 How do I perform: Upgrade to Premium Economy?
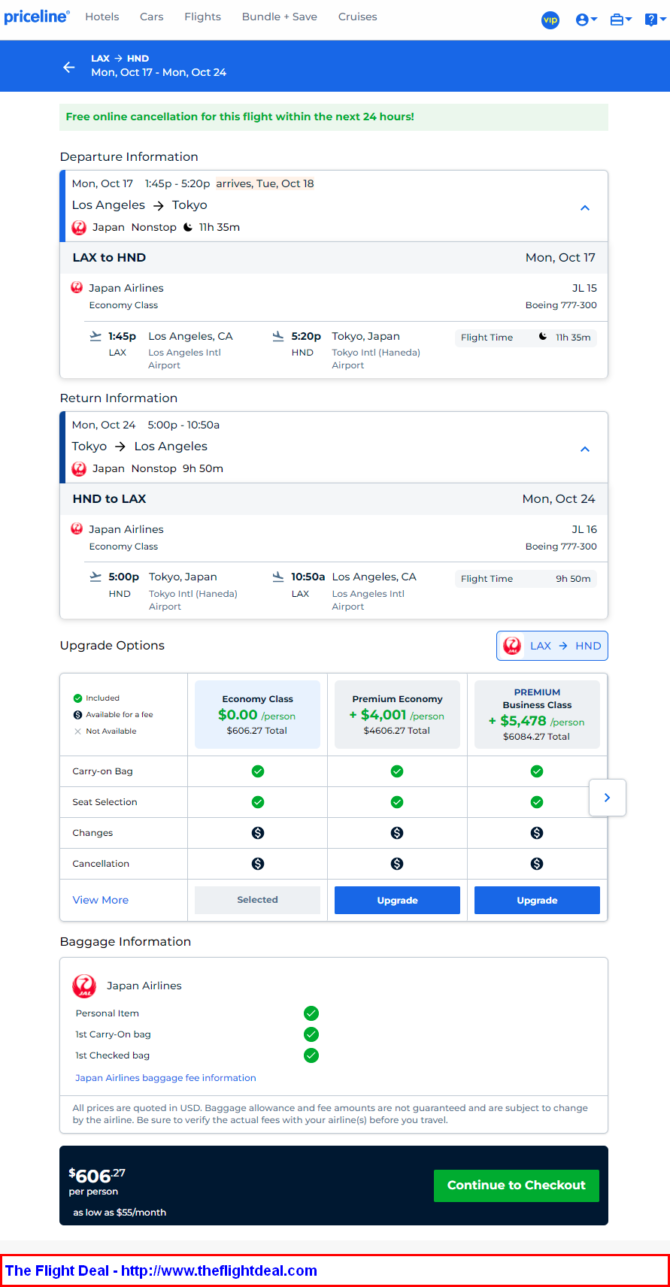pos(397,900)
